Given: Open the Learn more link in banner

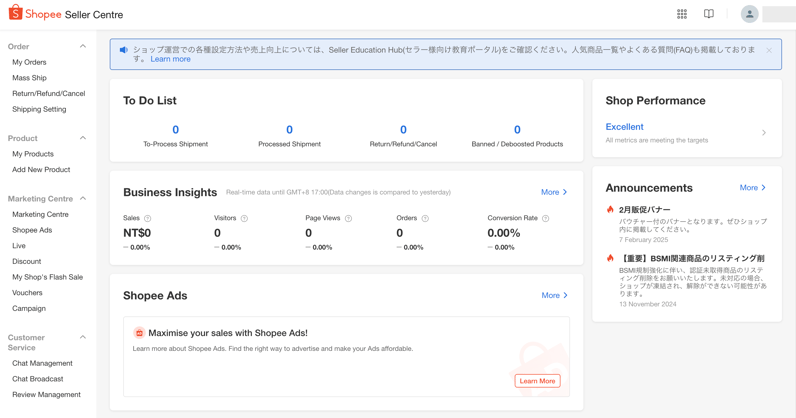Looking at the screenshot, I should click(x=170, y=59).
